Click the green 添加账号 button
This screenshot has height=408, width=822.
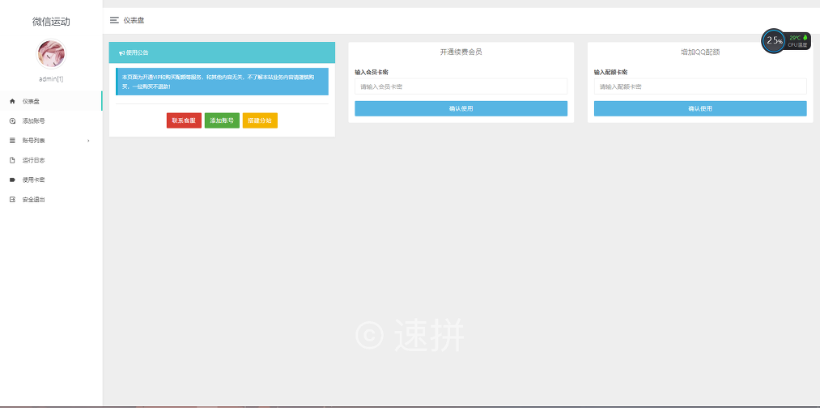coord(222,121)
